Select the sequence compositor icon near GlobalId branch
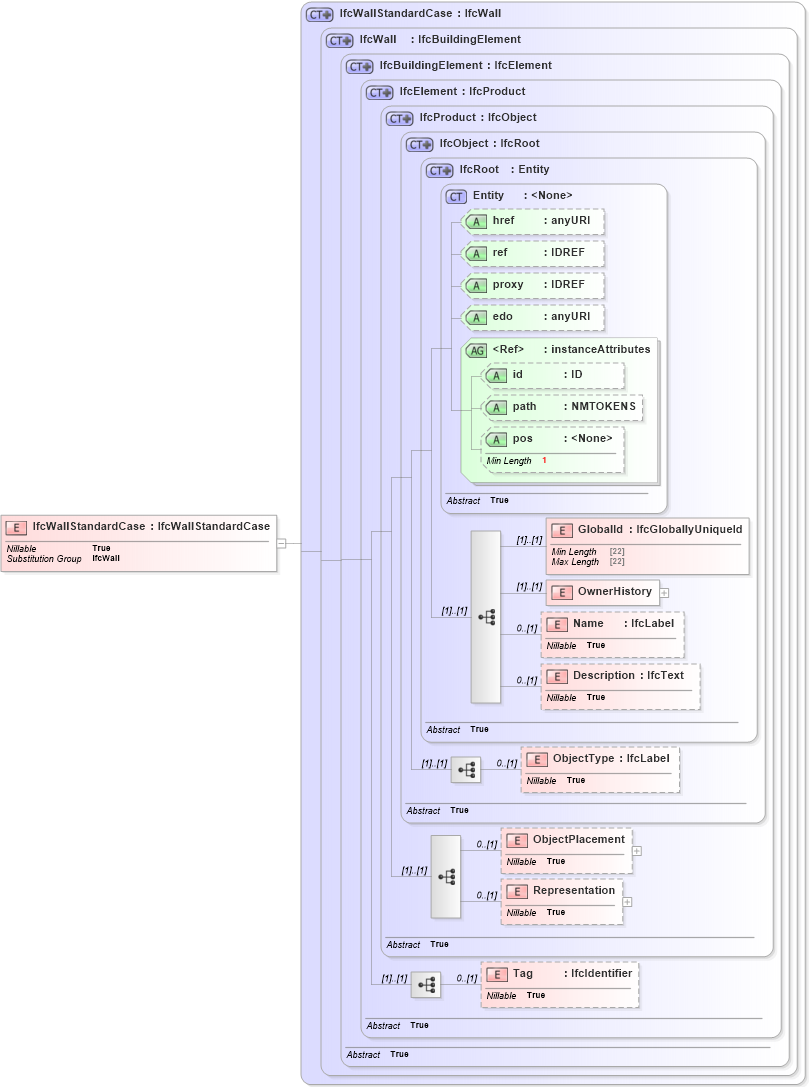 [486, 617]
